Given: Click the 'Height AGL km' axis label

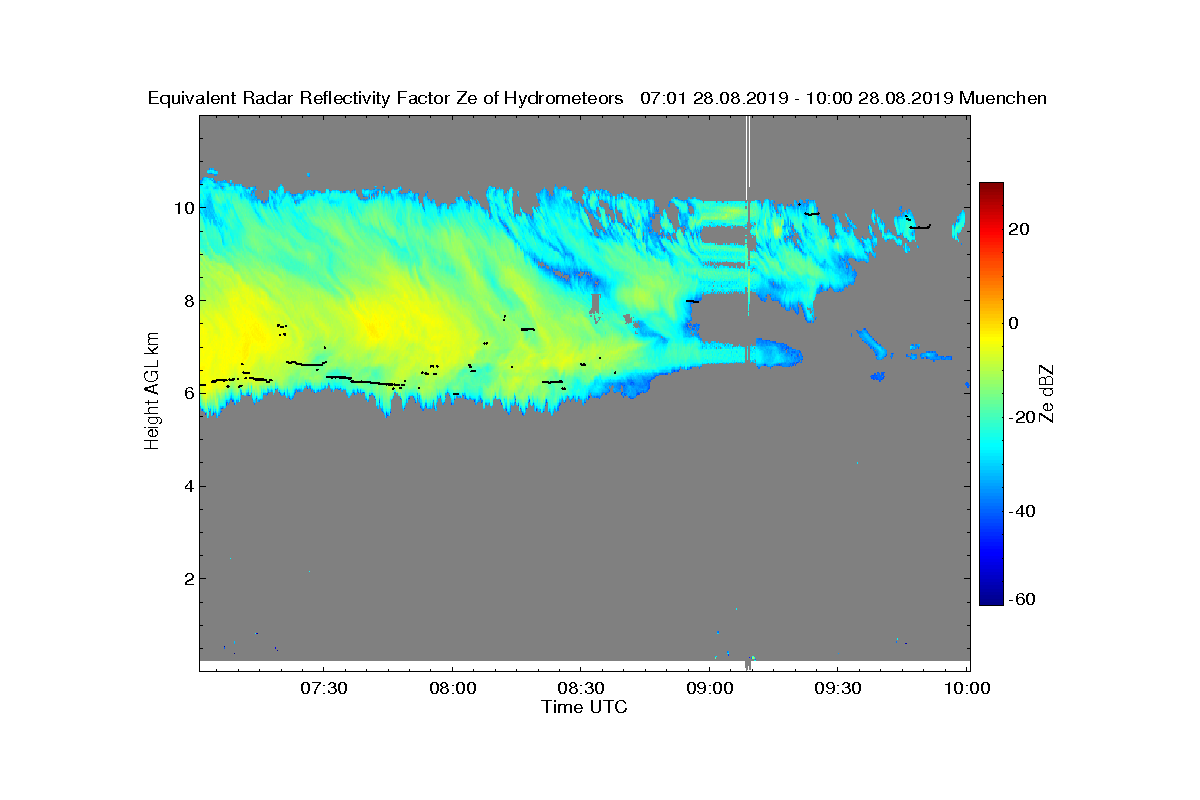Looking at the screenshot, I should tap(152, 392).
